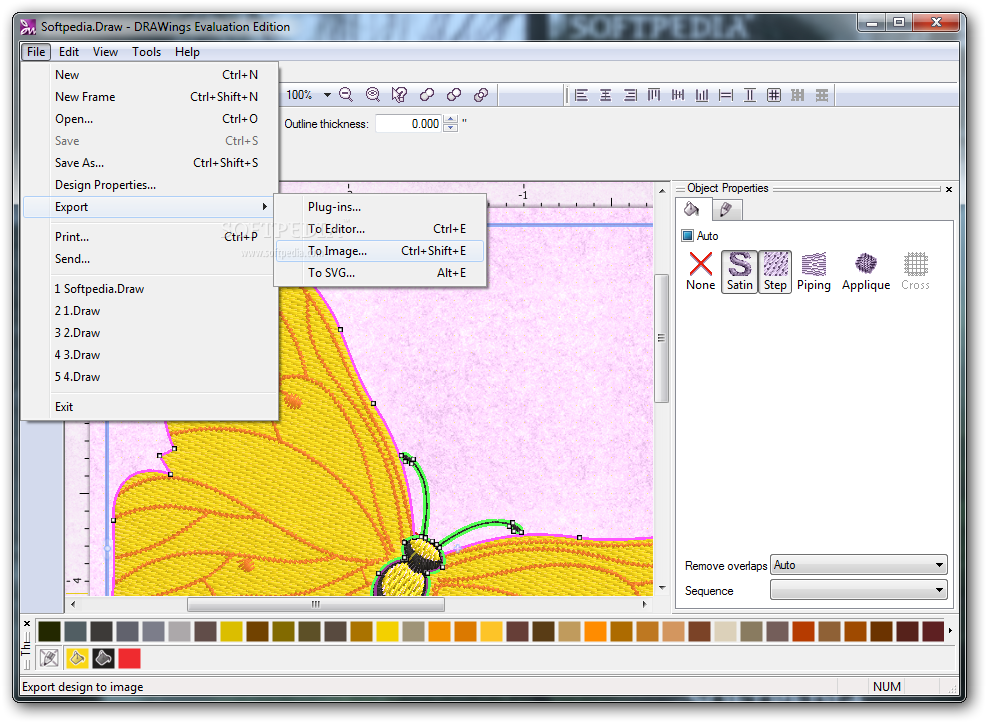Click the same height sizing icon

pyautogui.click(x=750, y=95)
